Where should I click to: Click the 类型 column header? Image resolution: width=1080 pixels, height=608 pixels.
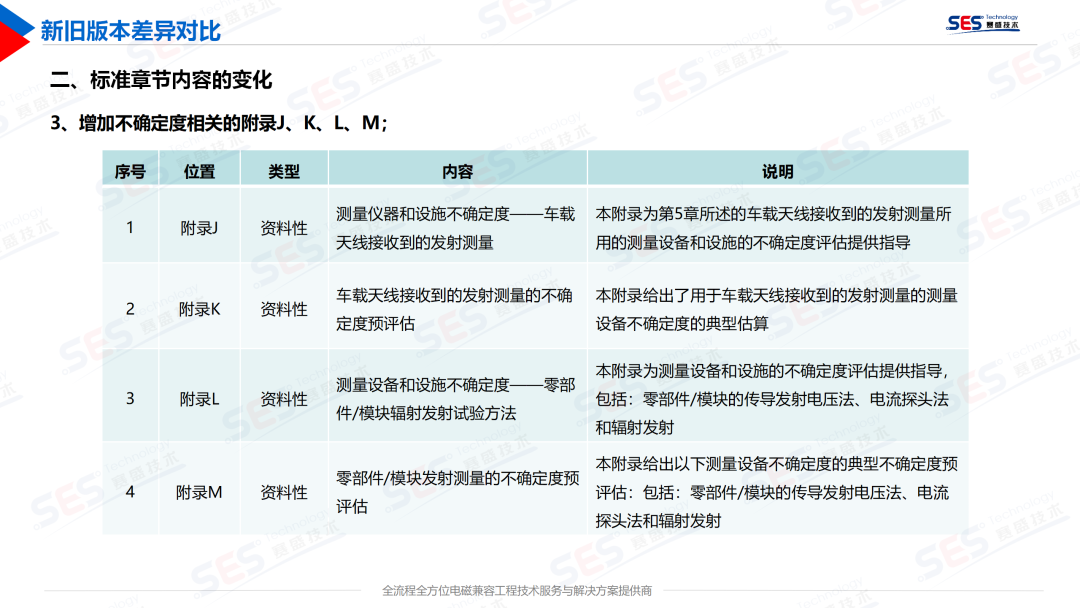(x=284, y=171)
